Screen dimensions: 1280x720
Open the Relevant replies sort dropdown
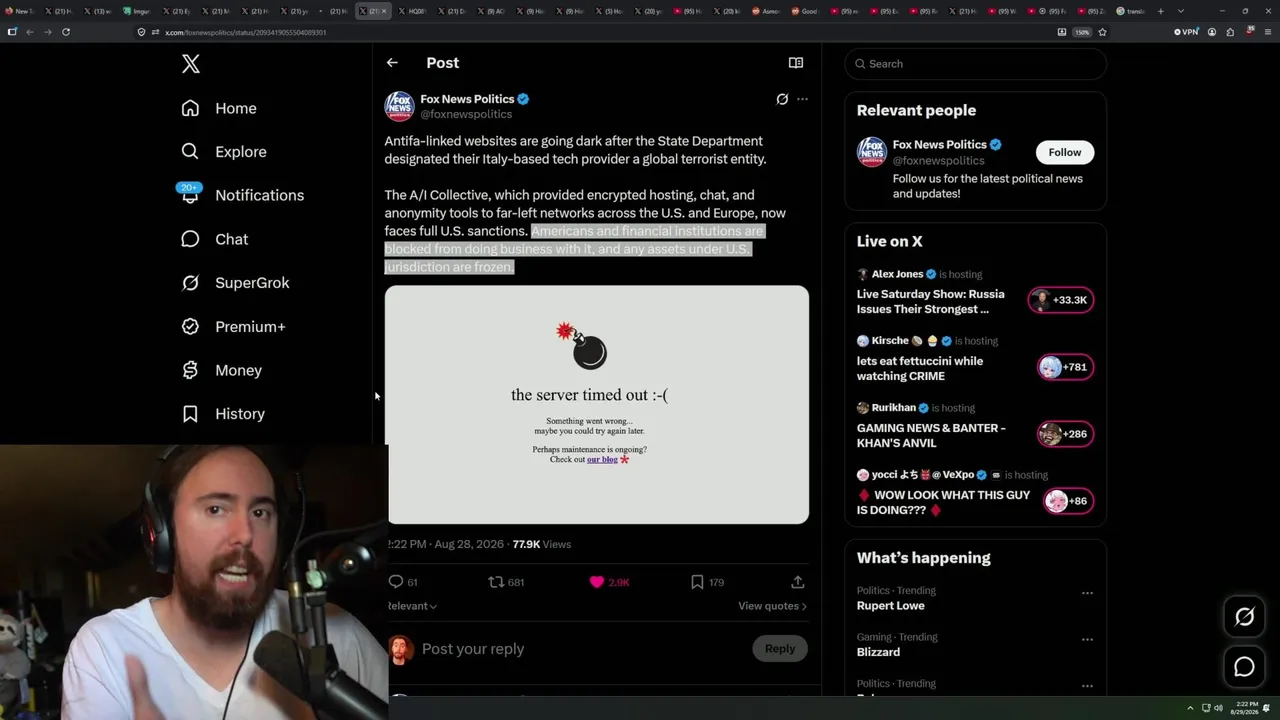(x=412, y=606)
